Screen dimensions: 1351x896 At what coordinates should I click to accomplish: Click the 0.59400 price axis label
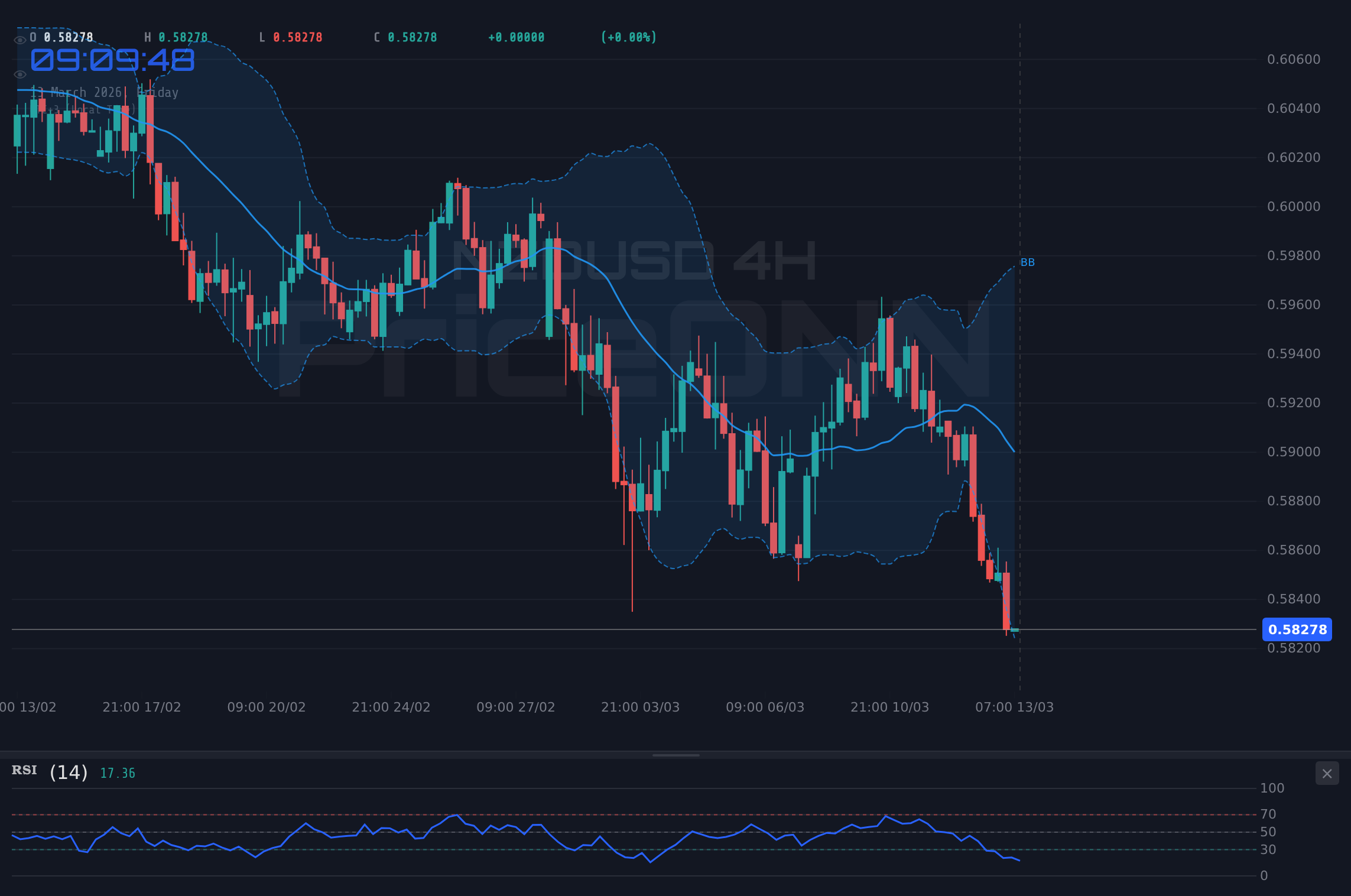pyautogui.click(x=1294, y=353)
